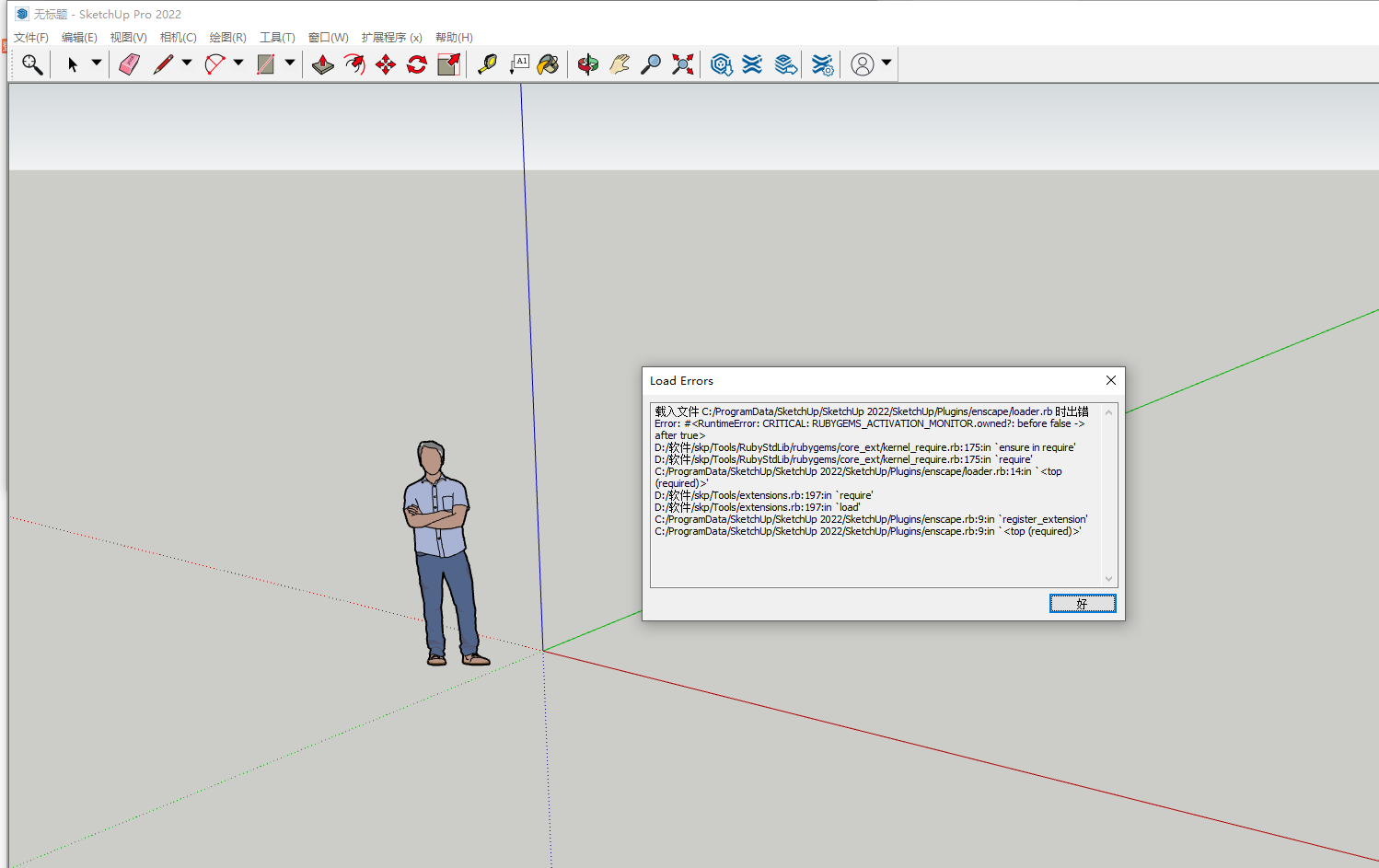The height and width of the screenshot is (868, 1379).
Task: Expand the user account dropdown arrow
Action: tap(886, 64)
